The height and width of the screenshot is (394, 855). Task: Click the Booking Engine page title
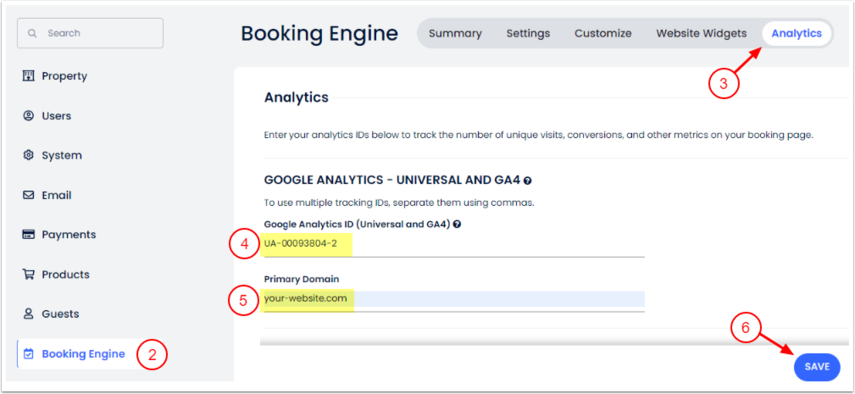coord(320,33)
